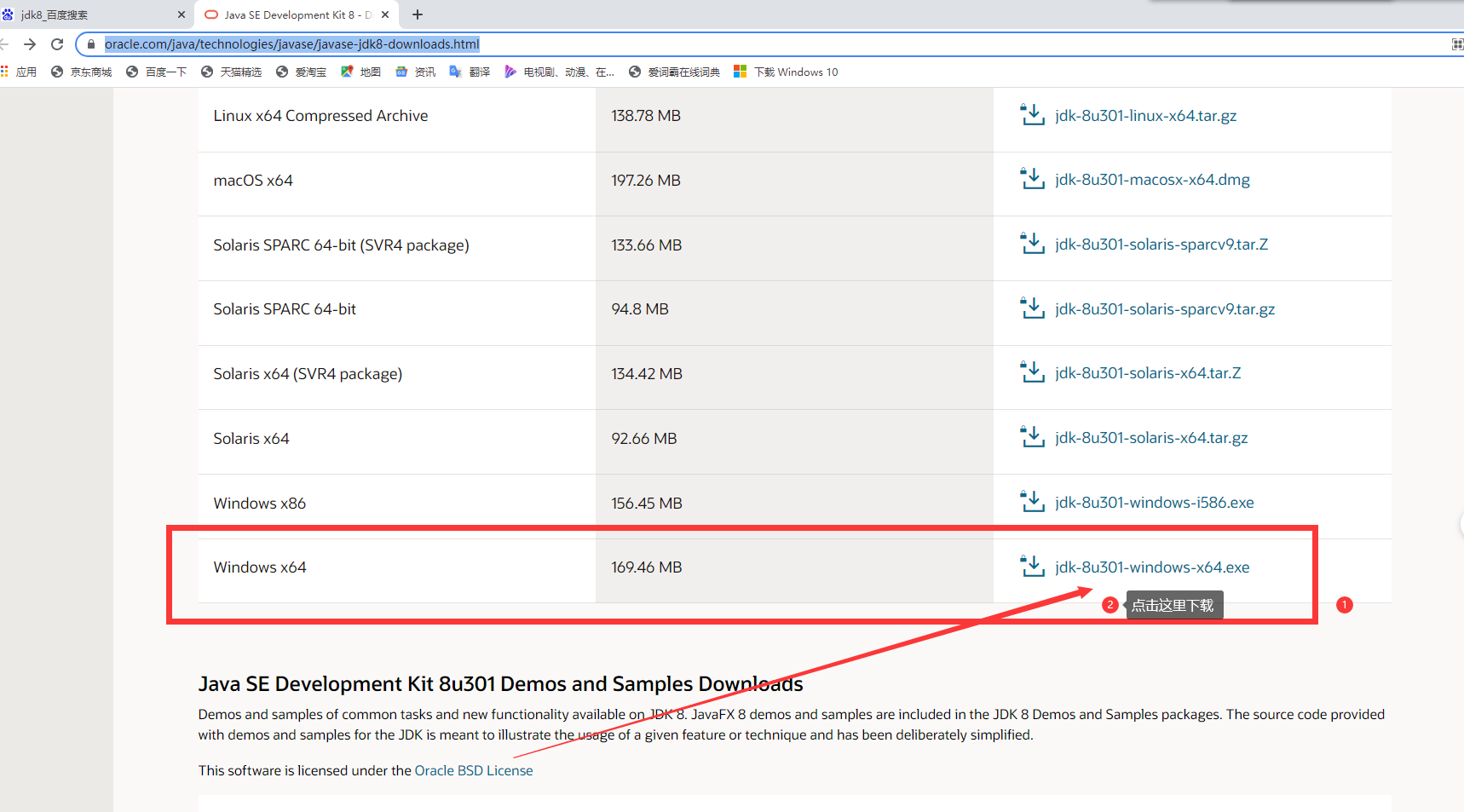The width and height of the screenshot is (1464, 812).
Task: Open 下载 Windows 10 bookmark
Action: [x=787, y=72]
